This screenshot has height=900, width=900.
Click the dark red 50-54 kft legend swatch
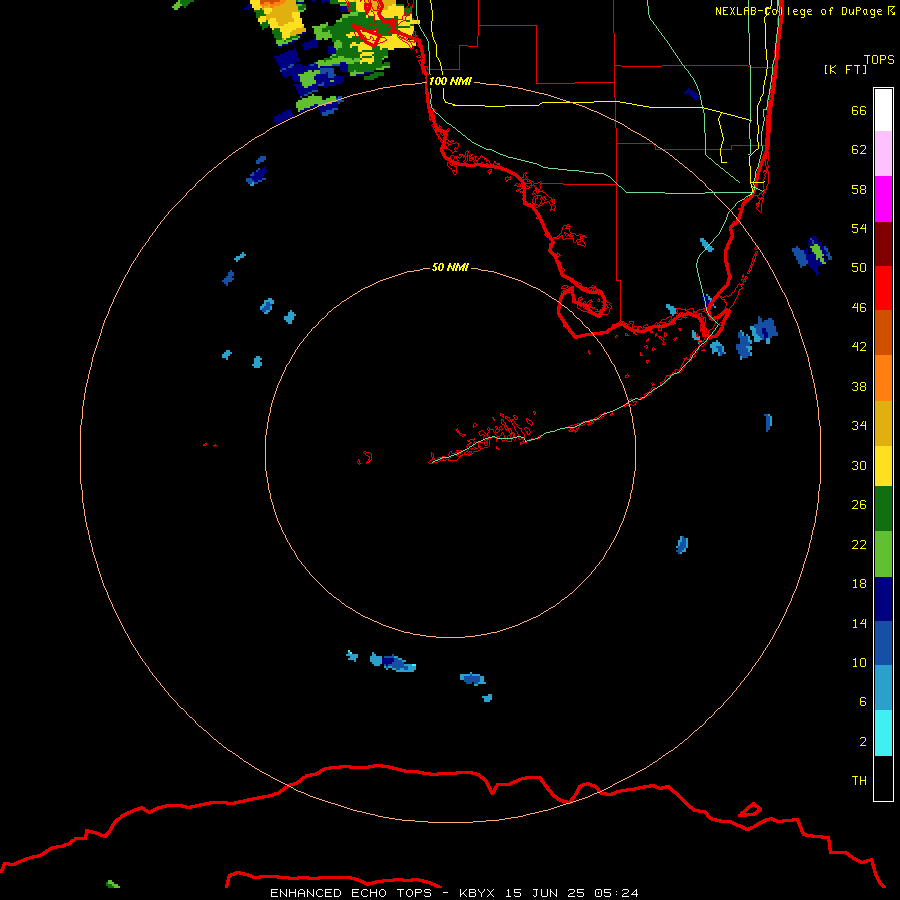coord(883,243)
